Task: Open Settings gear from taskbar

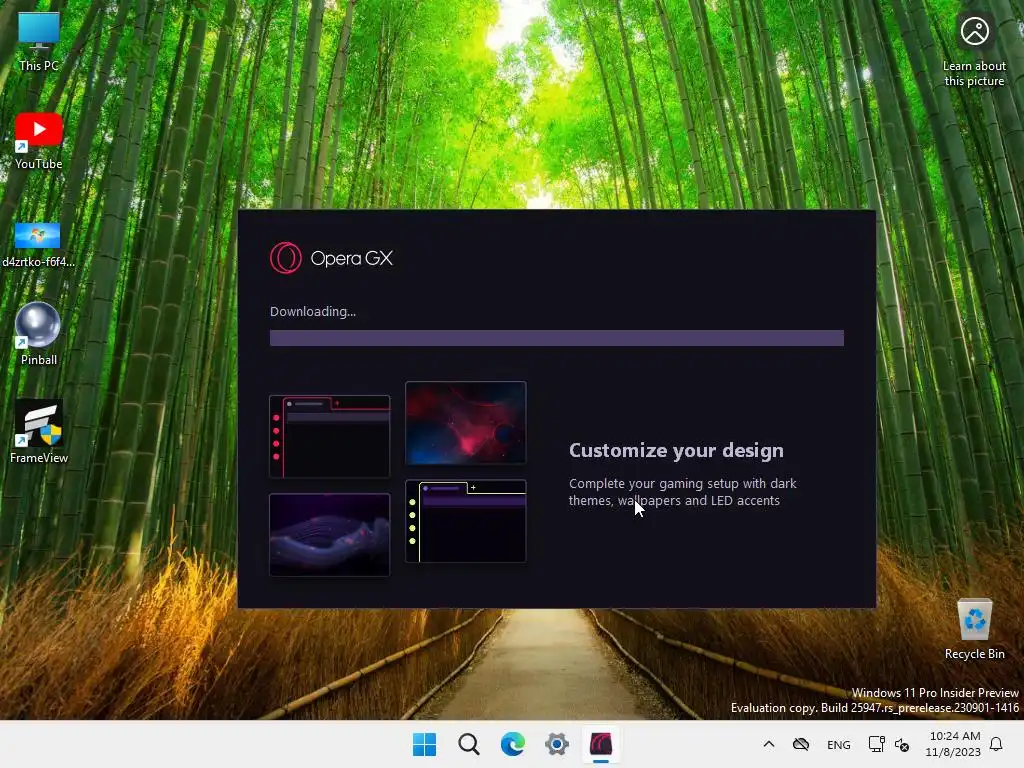Action: pos(556,744)
